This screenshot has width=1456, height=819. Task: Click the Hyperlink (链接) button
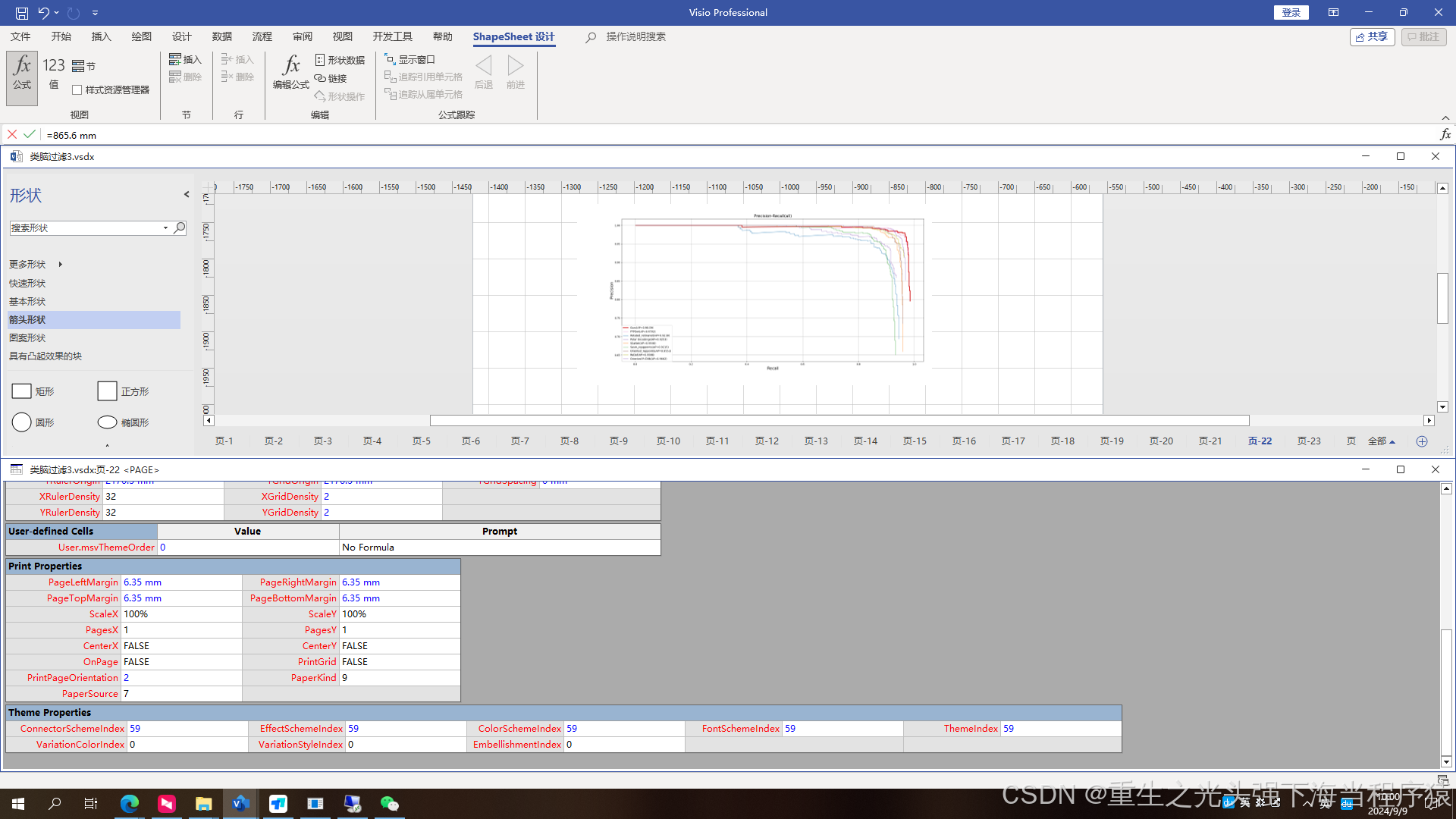331,78
